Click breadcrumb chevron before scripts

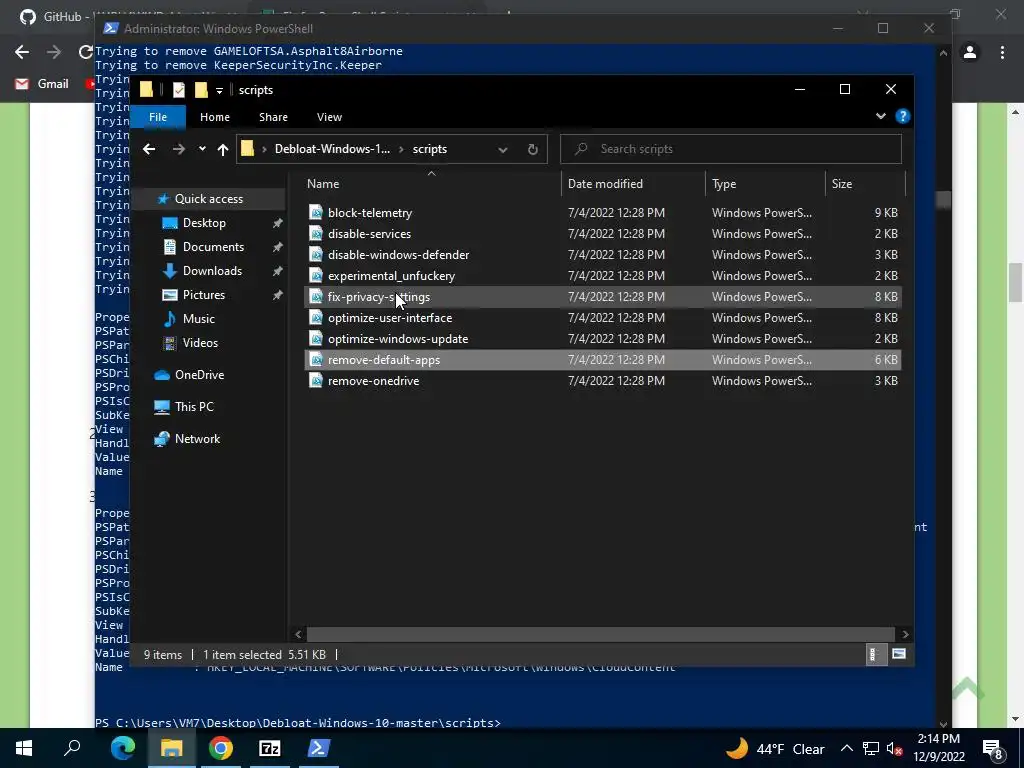(x=402, y=149)
